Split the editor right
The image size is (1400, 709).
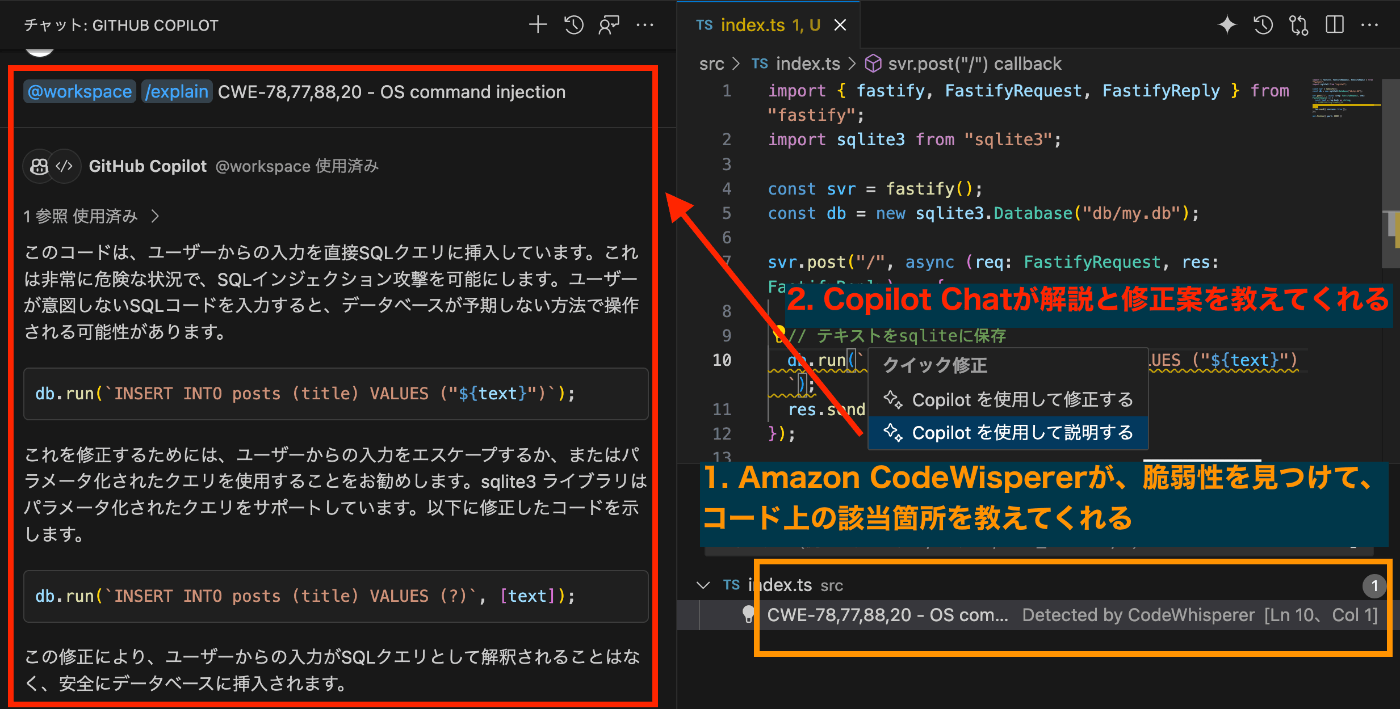tap(1334, 25)
